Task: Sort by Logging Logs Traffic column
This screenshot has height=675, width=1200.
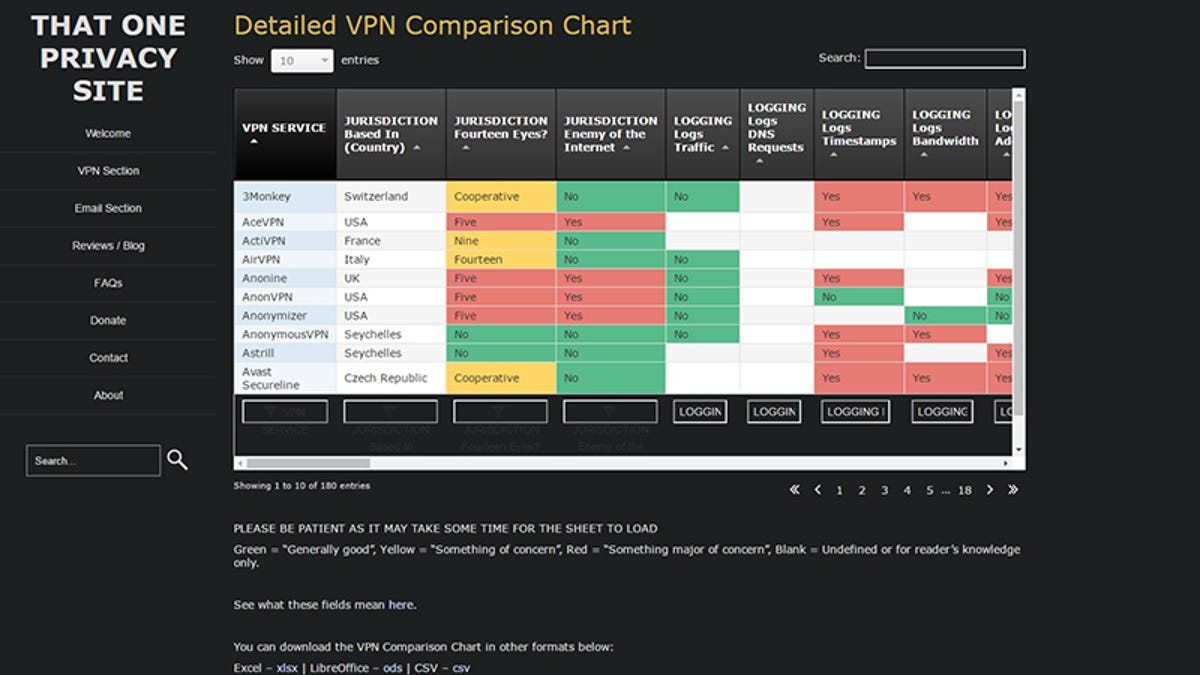Action: tap(703, 134)
